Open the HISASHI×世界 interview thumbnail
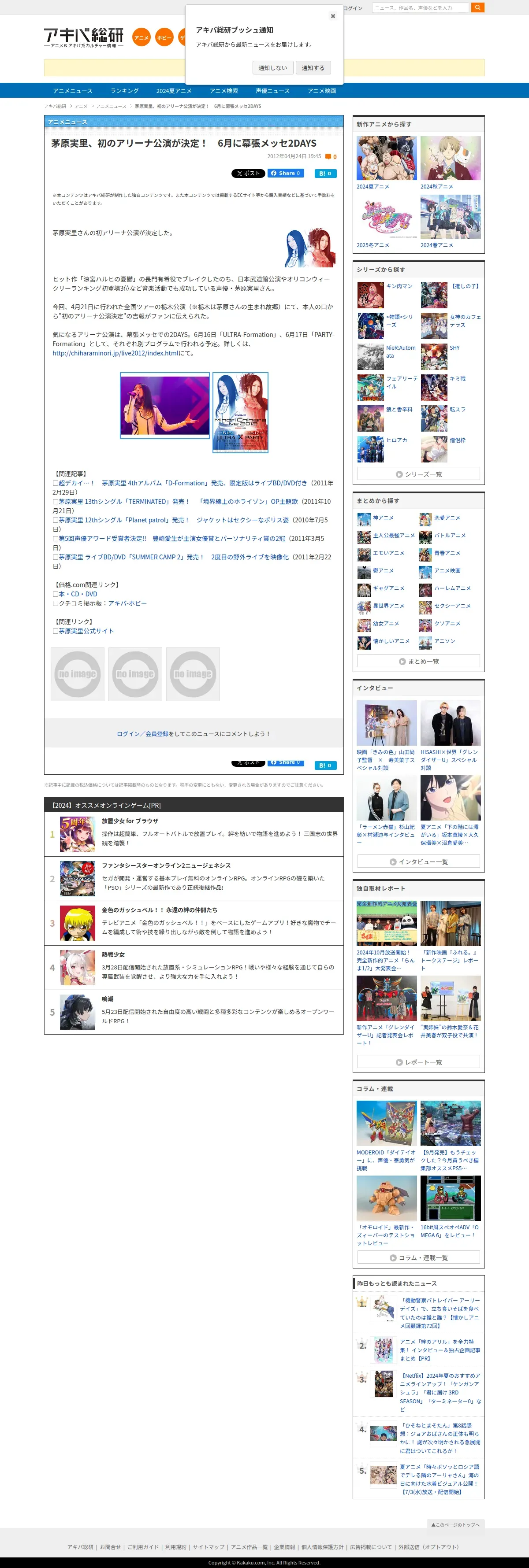Image resolution: width=529 pixels, height=1568 pixels. [x=451, y=723]
